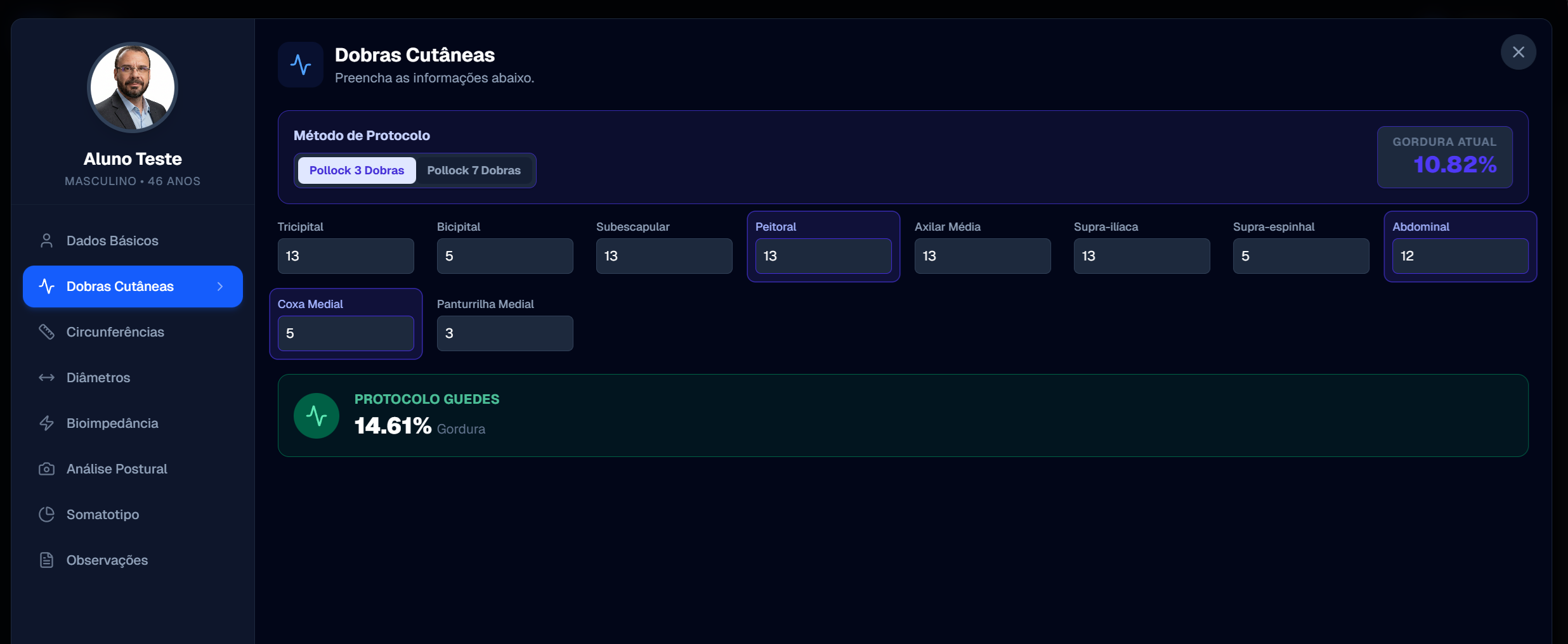
Task: Click the pie chart Somatotipo icon
Action: tap(46, 515)
